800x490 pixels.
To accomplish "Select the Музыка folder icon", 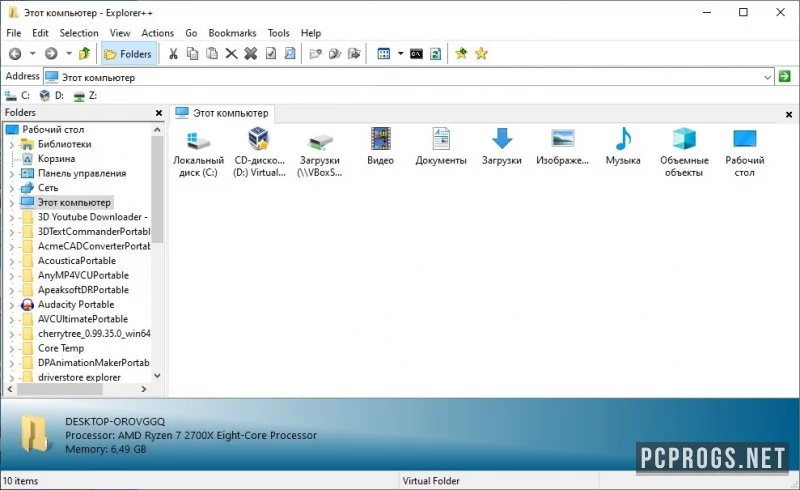I will (x=623, y=147).
